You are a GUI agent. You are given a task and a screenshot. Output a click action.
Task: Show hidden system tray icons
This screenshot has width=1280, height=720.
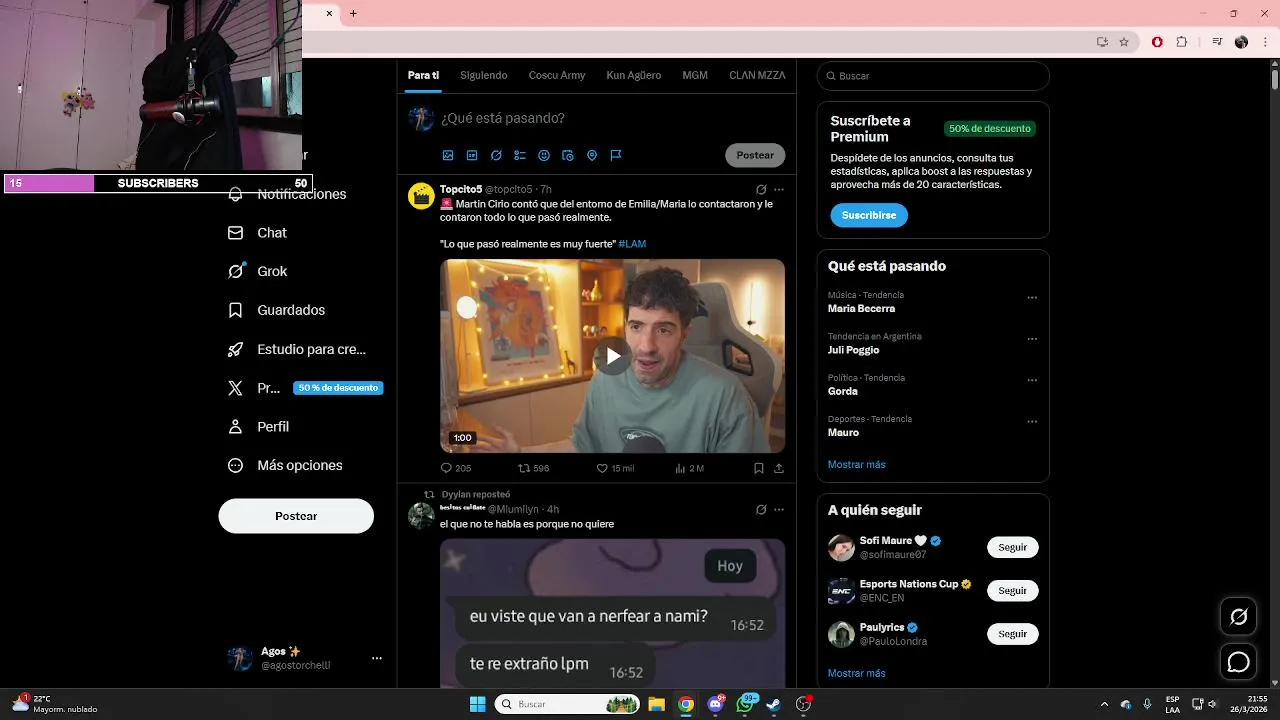pyautogui.click(x=1104, y=704)
